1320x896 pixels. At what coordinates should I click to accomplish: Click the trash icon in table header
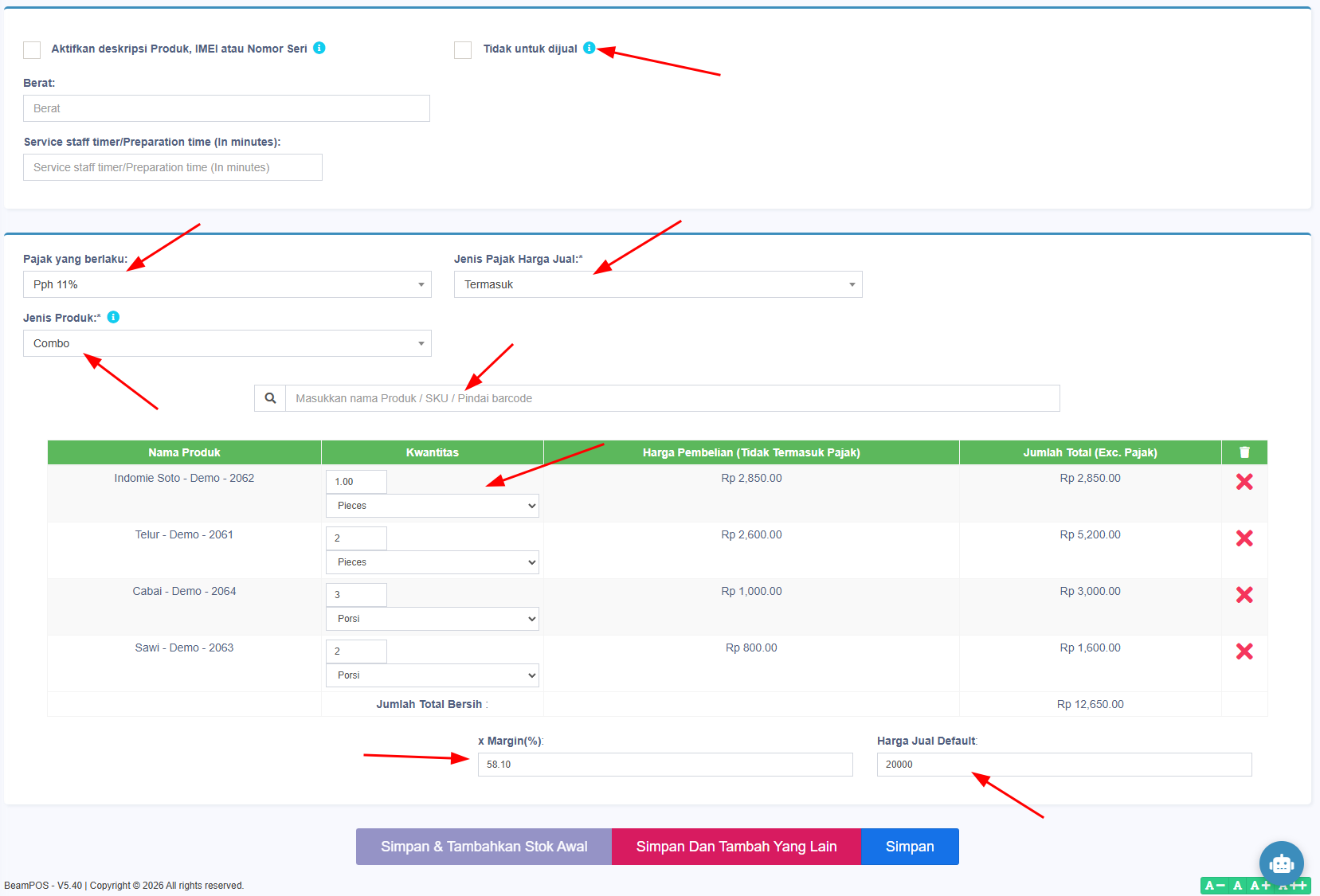(x=1244, y=452)
